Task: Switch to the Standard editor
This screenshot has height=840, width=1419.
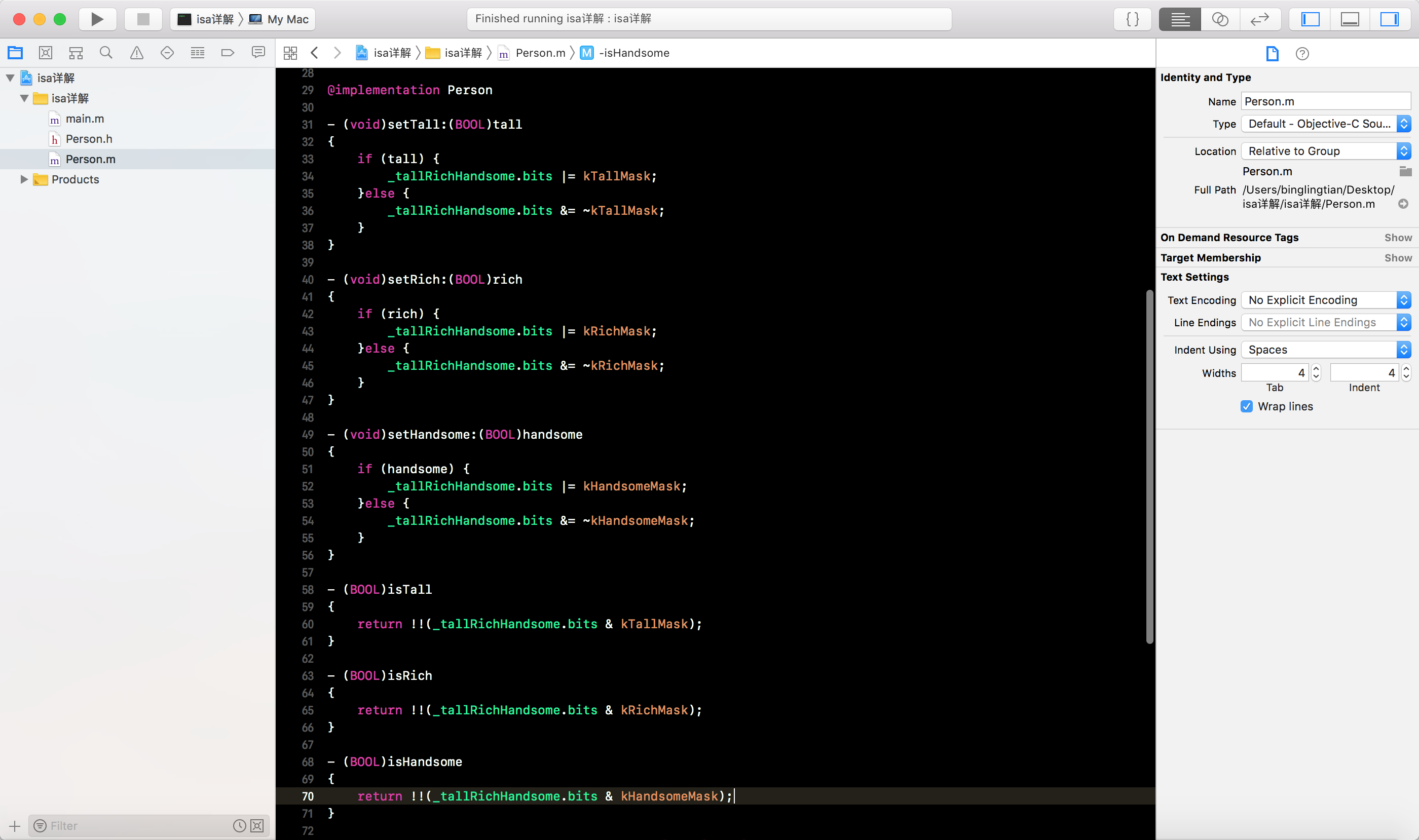Action: (x=1179, y=19)
